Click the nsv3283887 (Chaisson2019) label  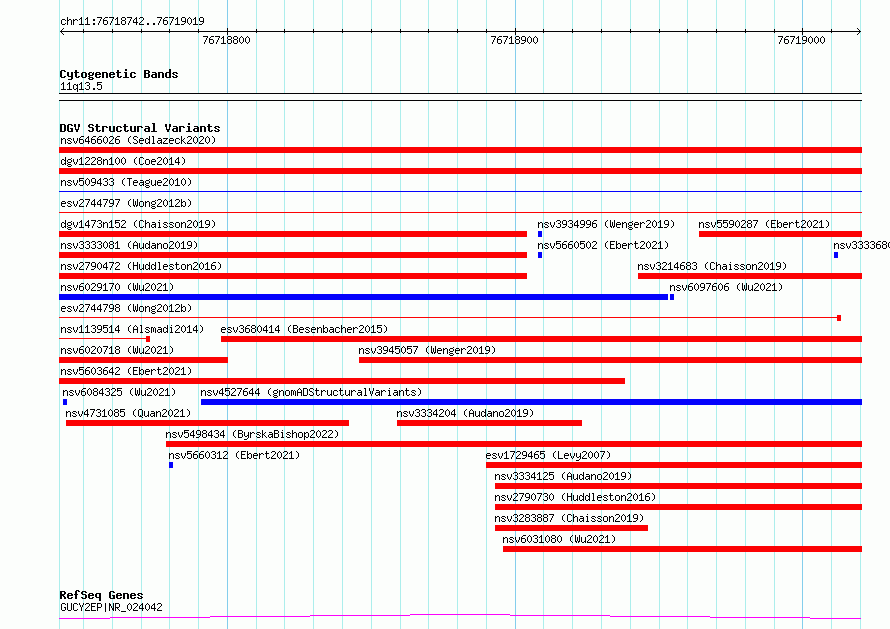pos(569,518)
